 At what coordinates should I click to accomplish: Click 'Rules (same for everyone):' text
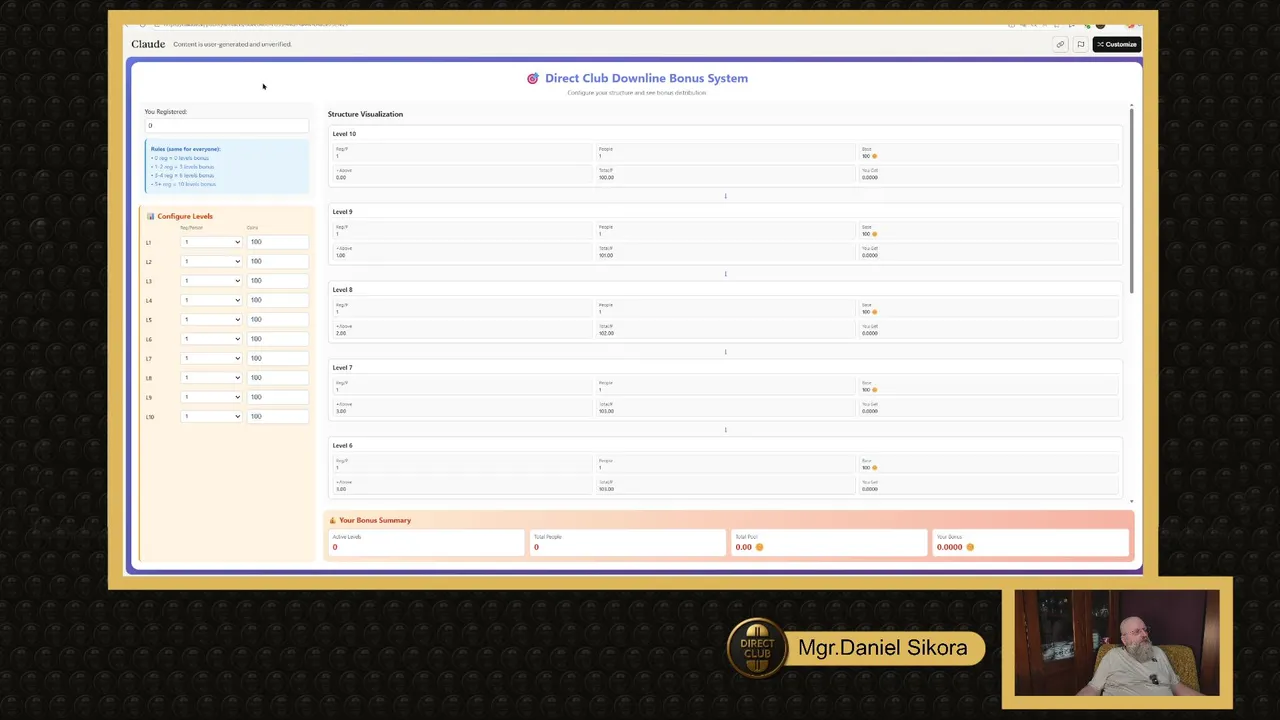point(185,149)
